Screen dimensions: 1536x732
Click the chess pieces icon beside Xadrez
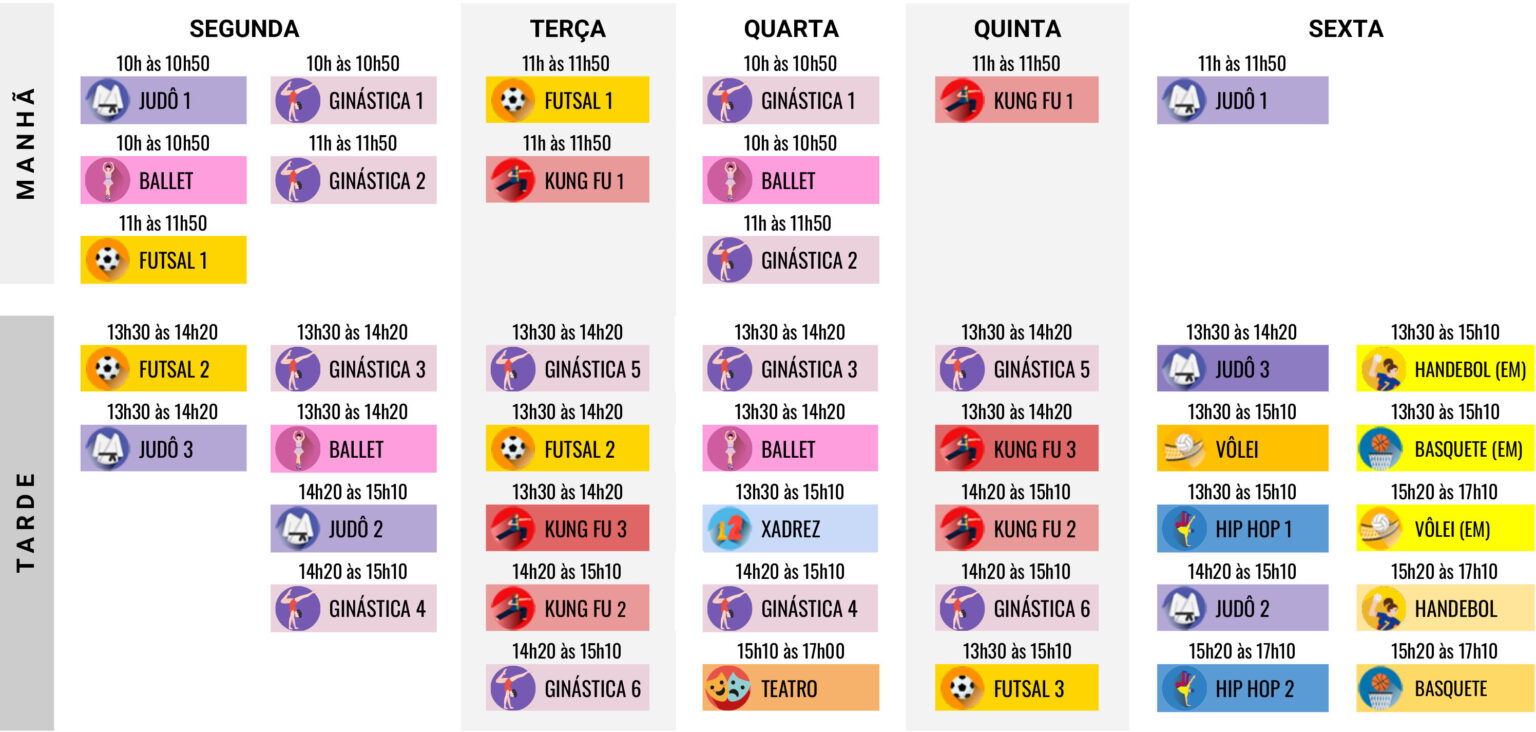coord(727,529)
